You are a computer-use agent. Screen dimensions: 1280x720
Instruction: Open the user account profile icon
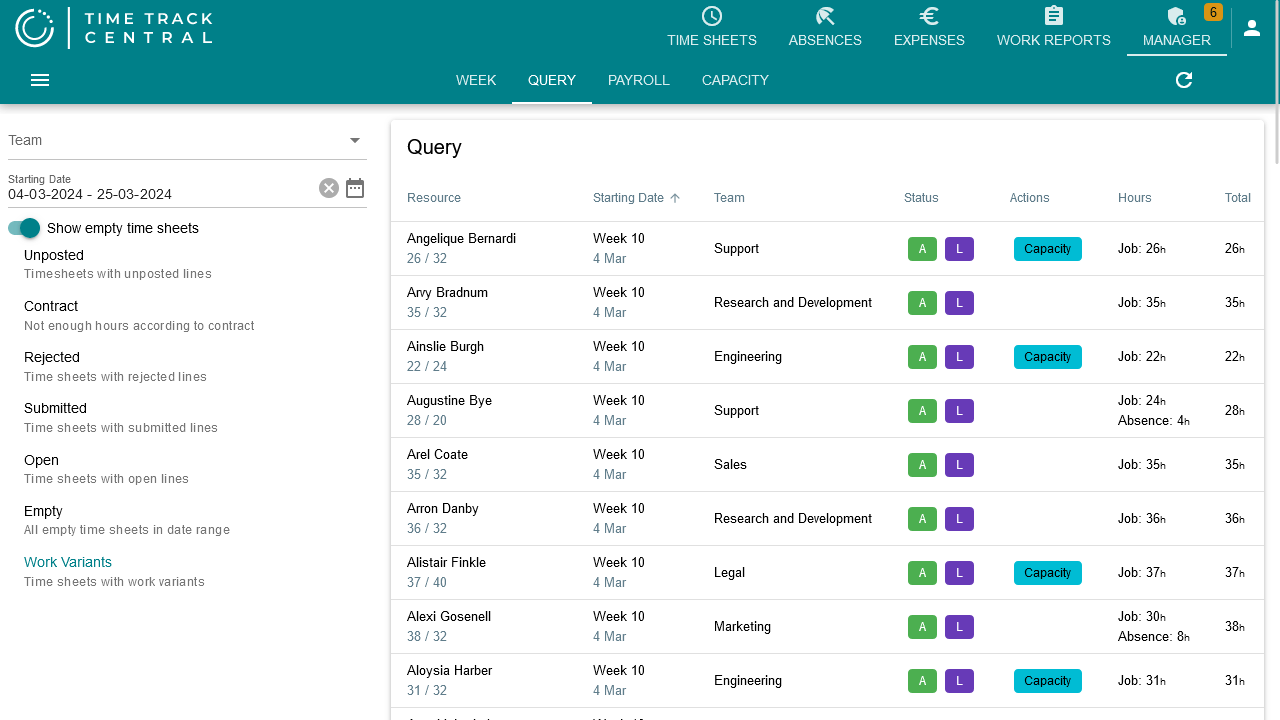tap(1252, 28)
